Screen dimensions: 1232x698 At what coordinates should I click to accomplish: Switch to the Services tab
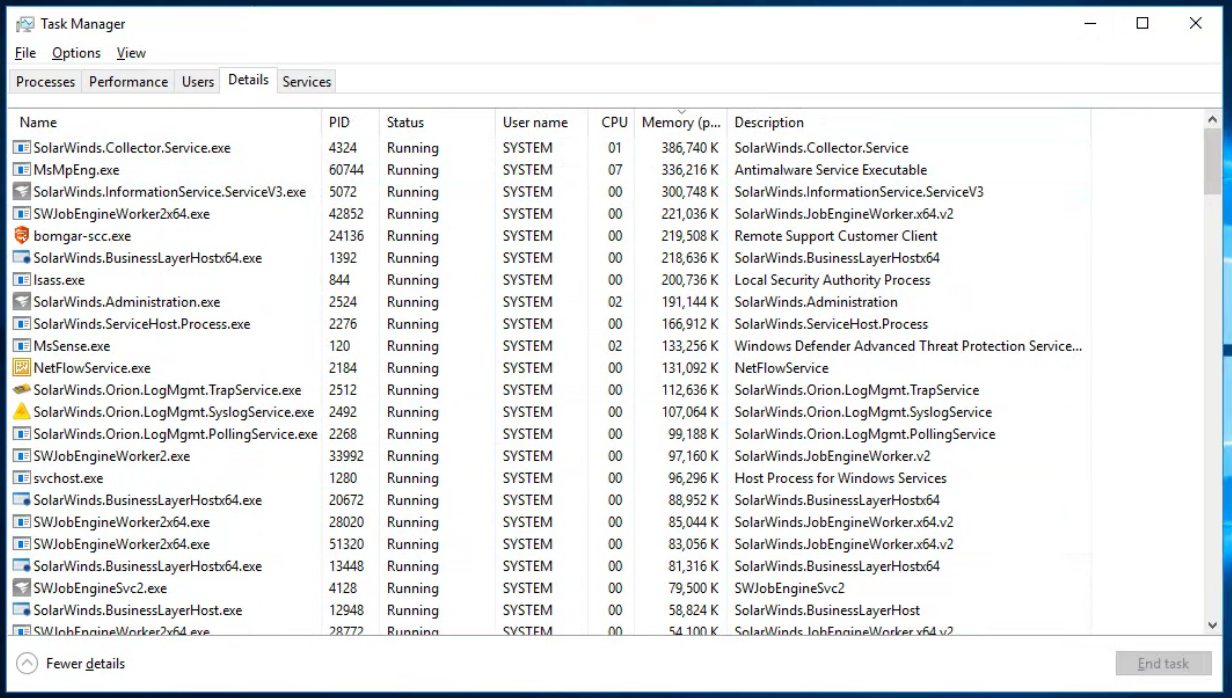click(307, 82)
